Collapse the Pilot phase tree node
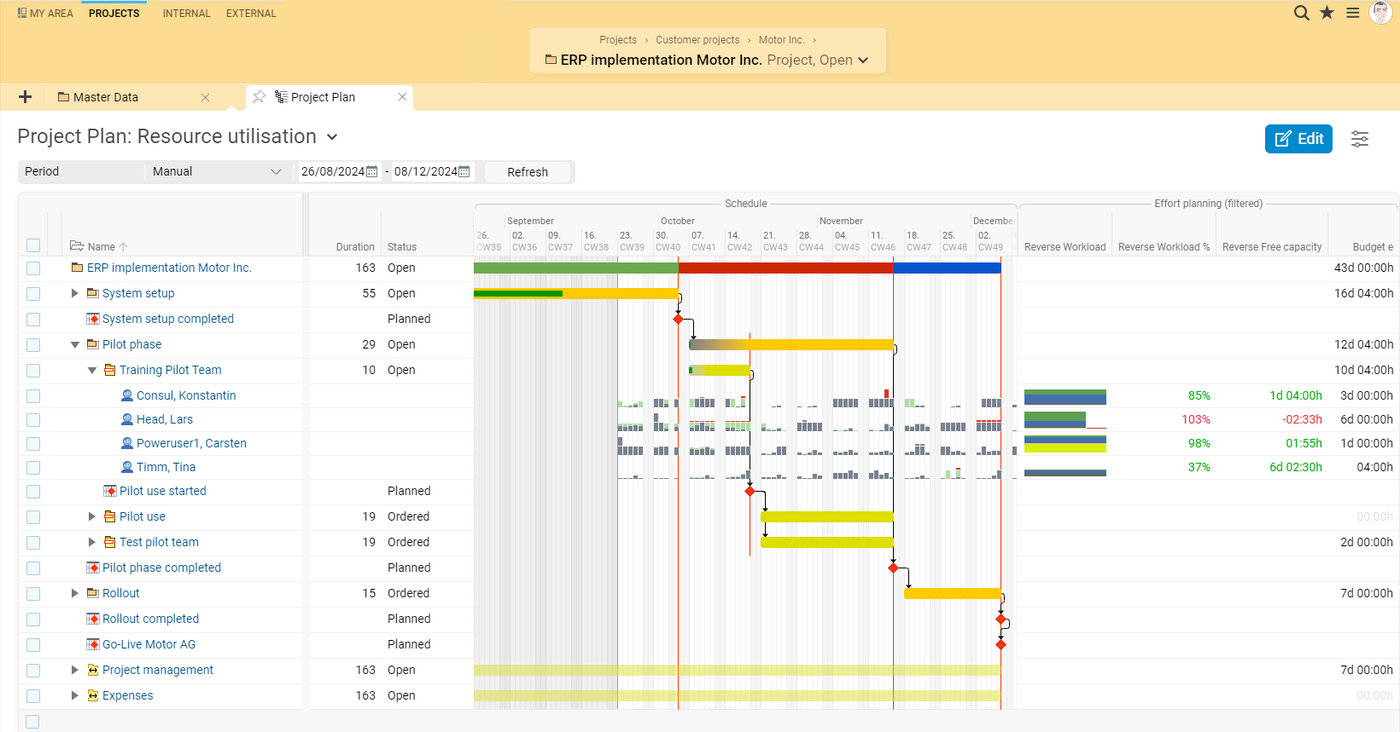The width and height of the screenshot is (1400, 732). point(75,345)
